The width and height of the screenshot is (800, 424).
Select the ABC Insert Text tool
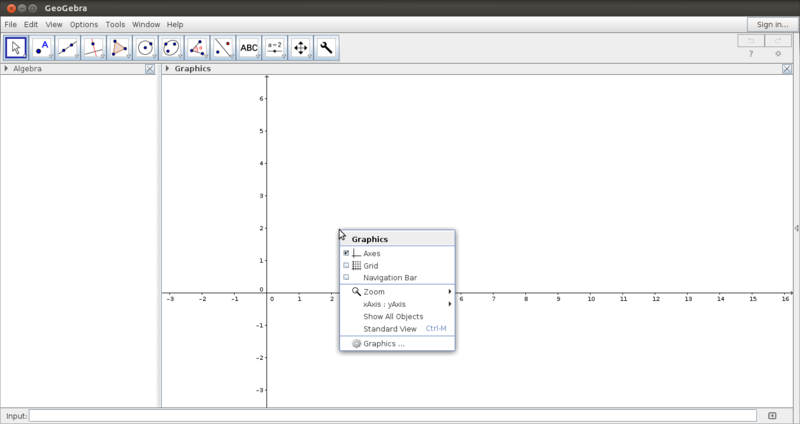tap(249, 48)
